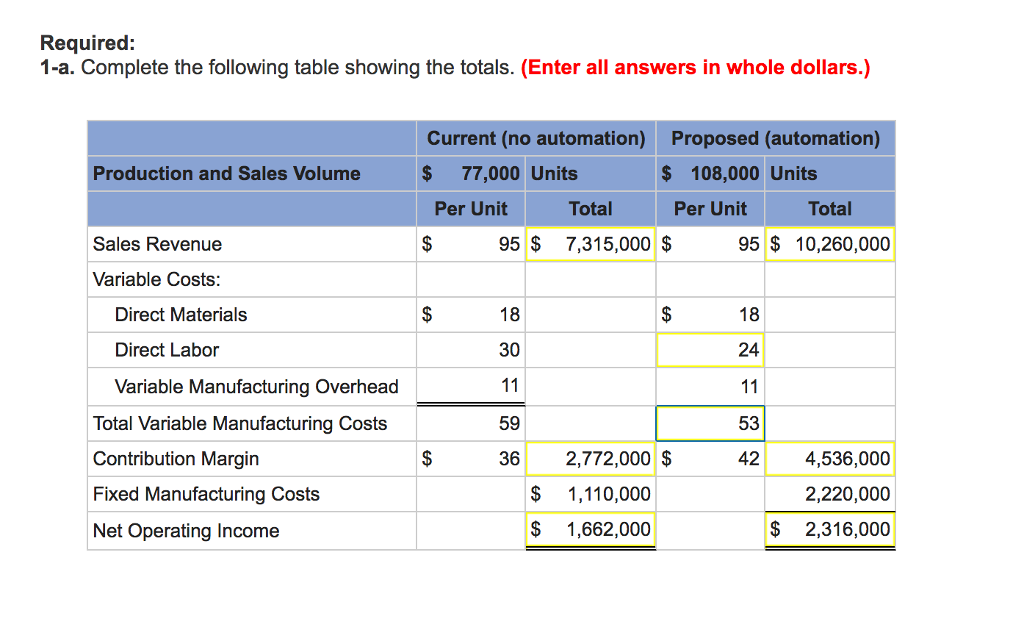Select the Total Variable Manufacturing Costs cell showing 53
This screenshot has height=641, width=1024.
click(710, 422)
